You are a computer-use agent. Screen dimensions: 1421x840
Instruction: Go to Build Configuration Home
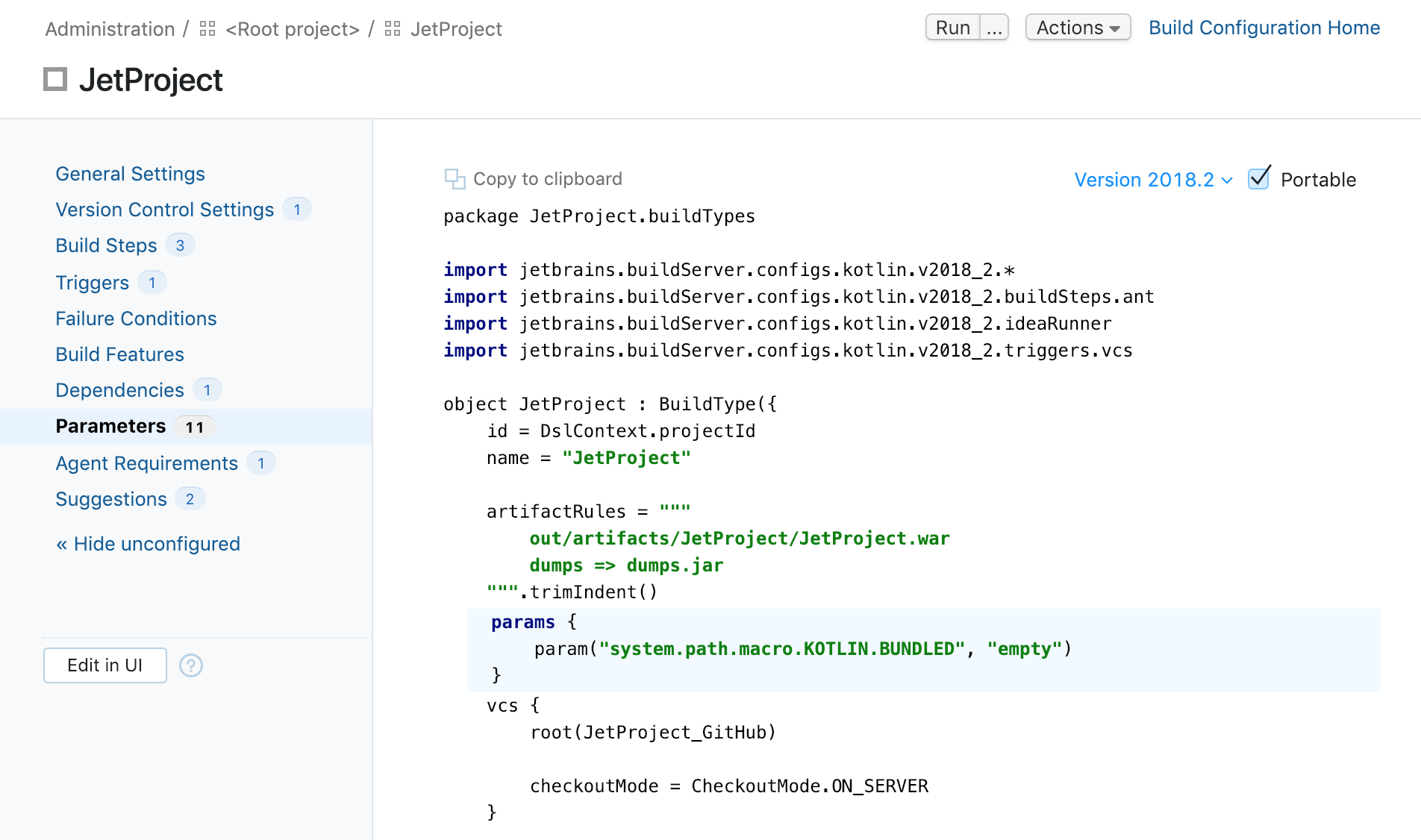point(1264,28)
